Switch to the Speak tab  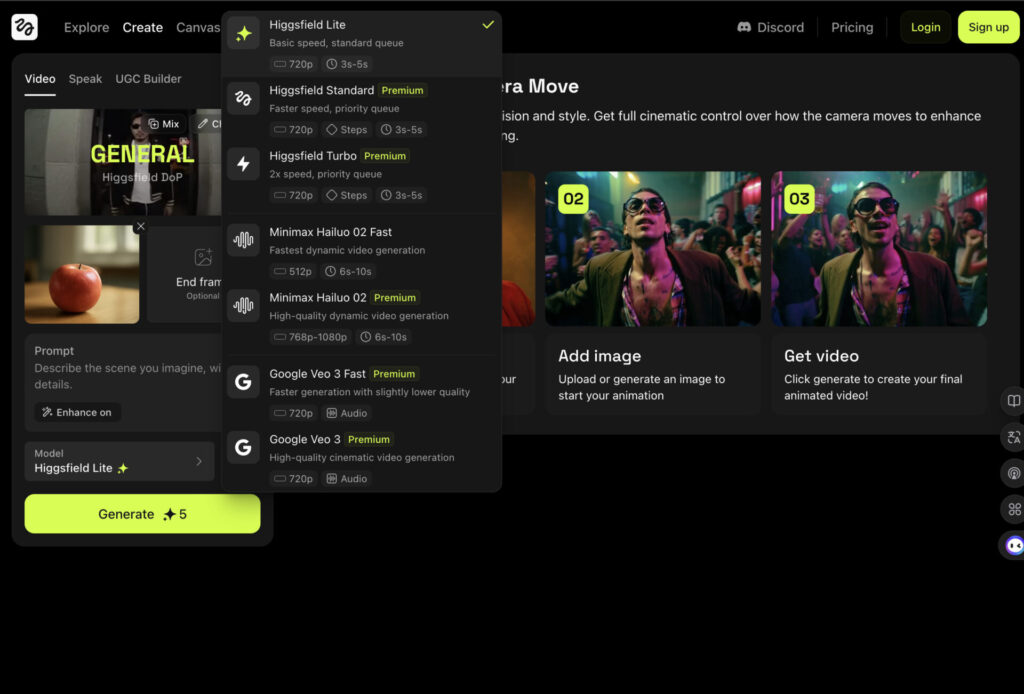[x=85, y=79]
